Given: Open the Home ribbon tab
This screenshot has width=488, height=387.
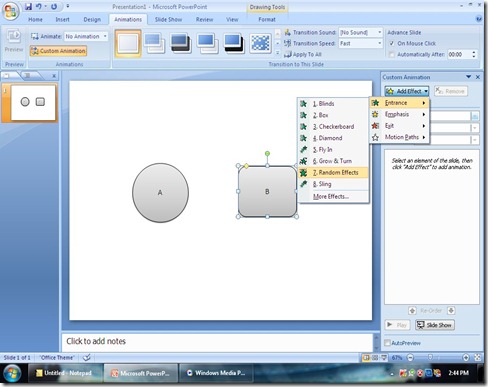Looking at the screenshot, I should 35,19.
